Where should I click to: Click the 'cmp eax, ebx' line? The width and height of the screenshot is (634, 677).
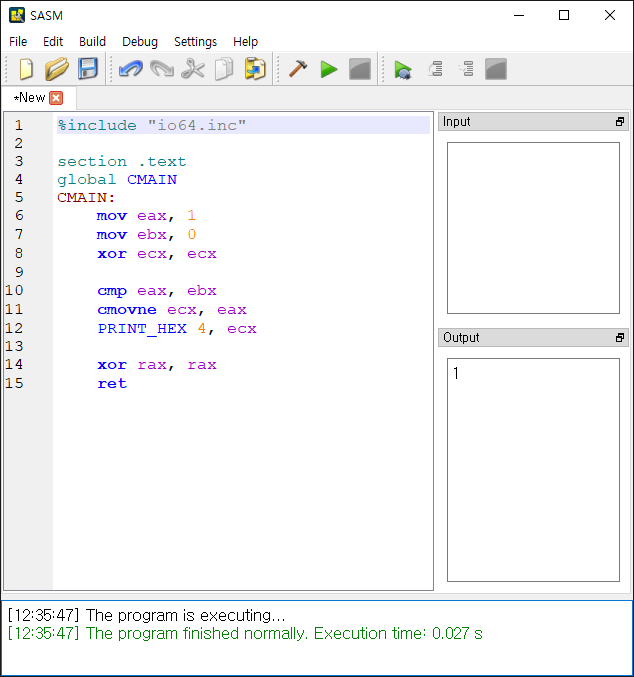click(x=157, y=291)
